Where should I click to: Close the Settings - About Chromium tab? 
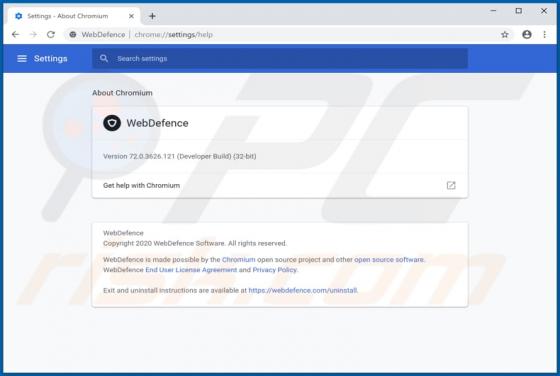point(131,16)
